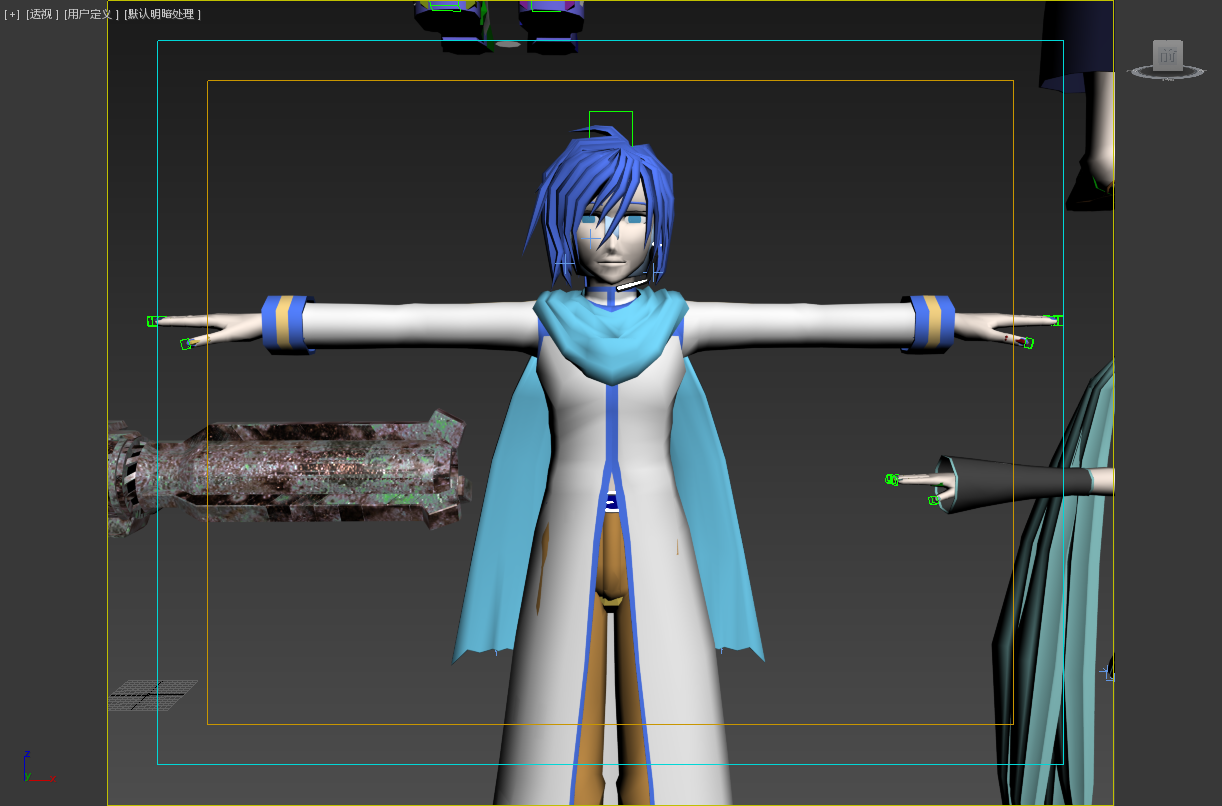
Task: Open the 用户定义 viewport settings menu
Action: tap(91, 15)
